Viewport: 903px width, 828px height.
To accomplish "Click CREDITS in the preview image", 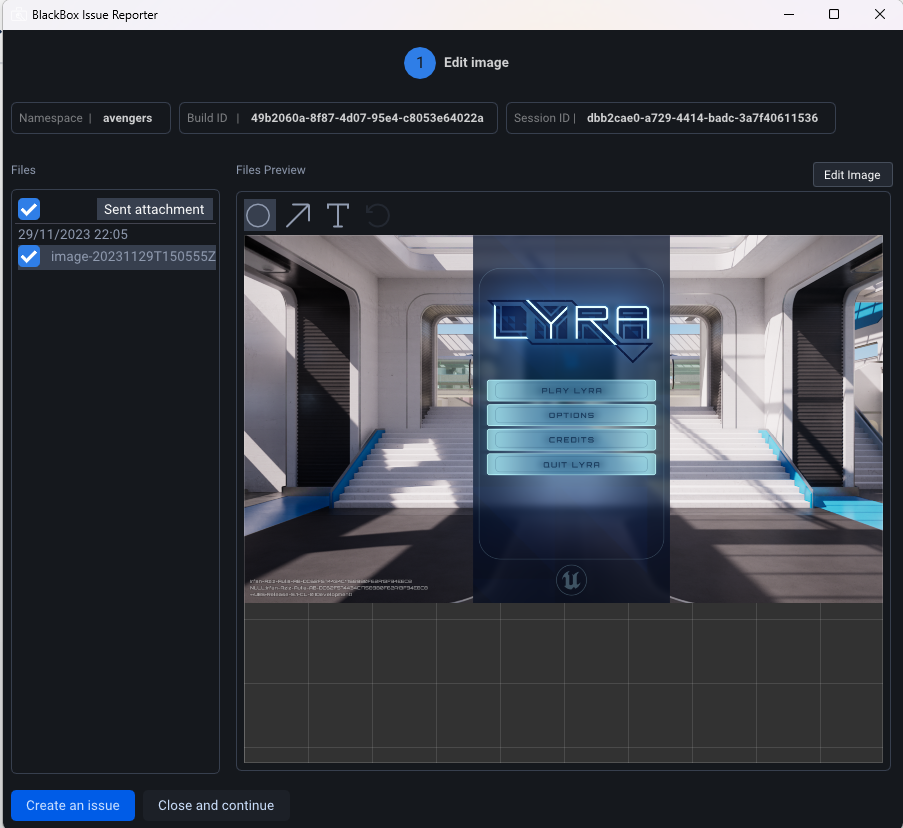I will 571,440.
